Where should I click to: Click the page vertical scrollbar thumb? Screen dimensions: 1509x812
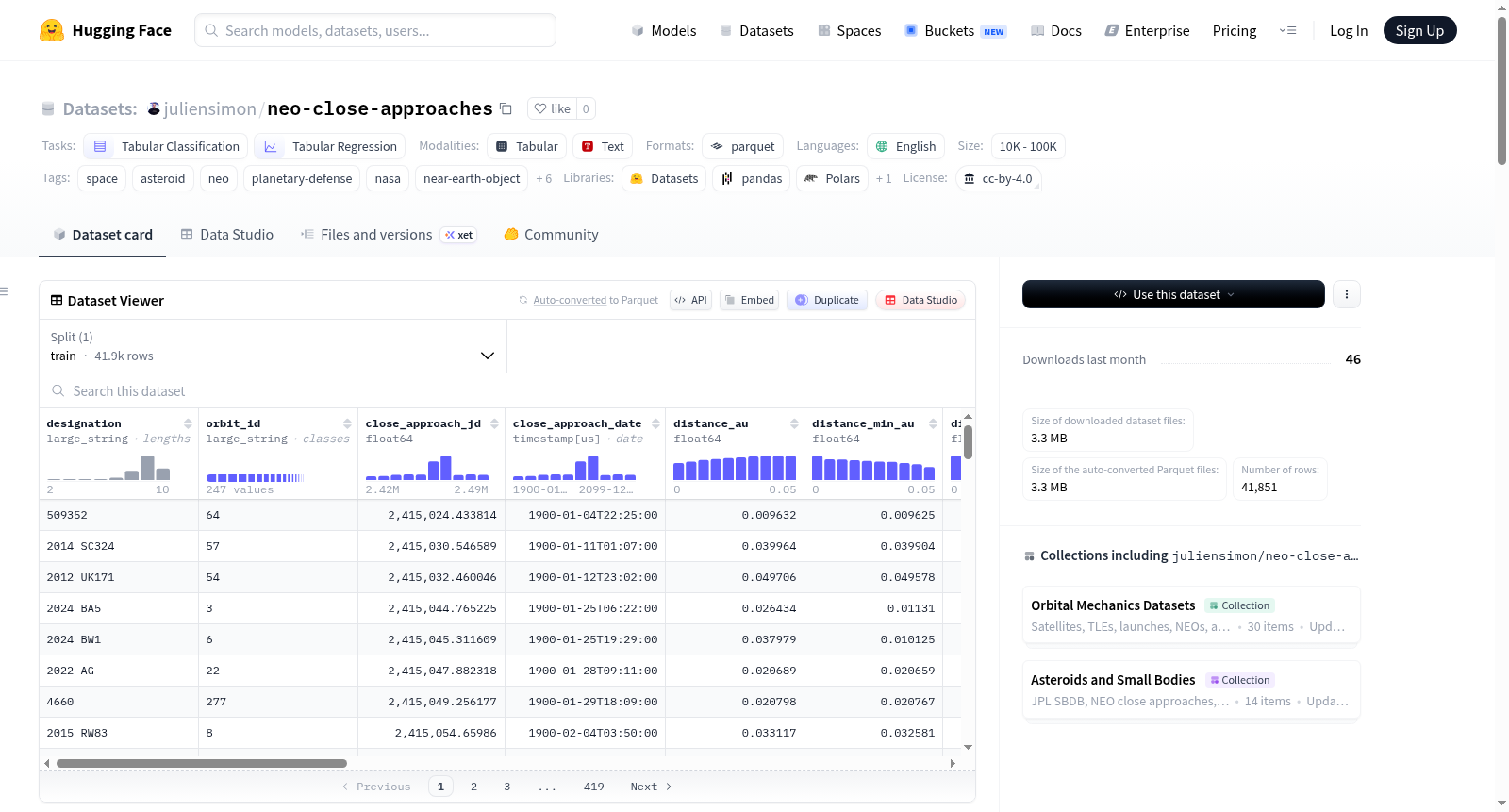click(1501, 91)
